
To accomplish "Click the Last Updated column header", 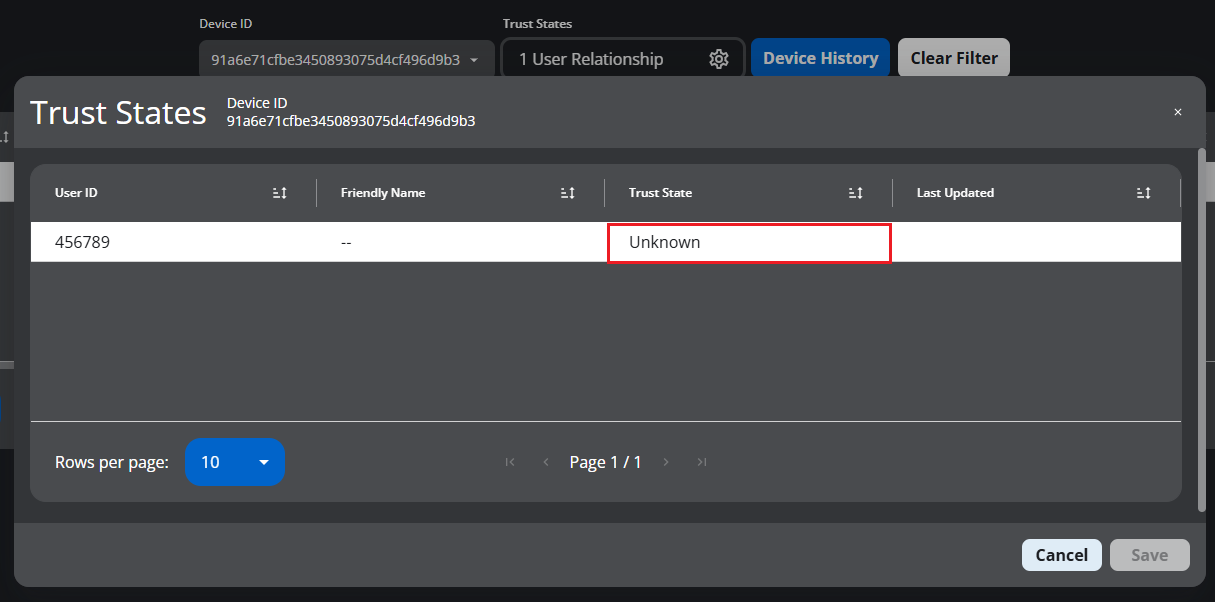I will tap(955, 193).
